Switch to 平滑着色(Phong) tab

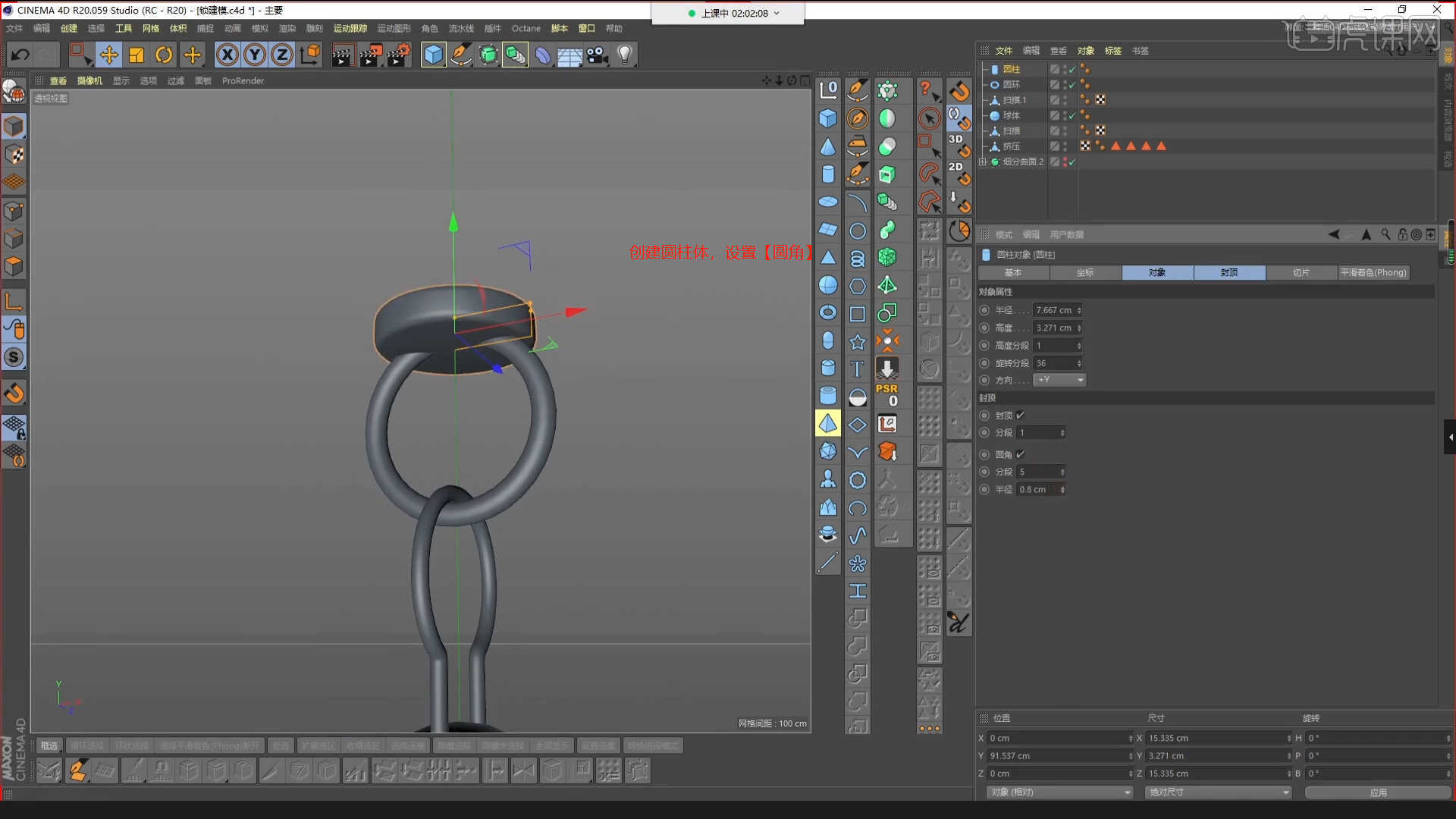[1373, 272]
